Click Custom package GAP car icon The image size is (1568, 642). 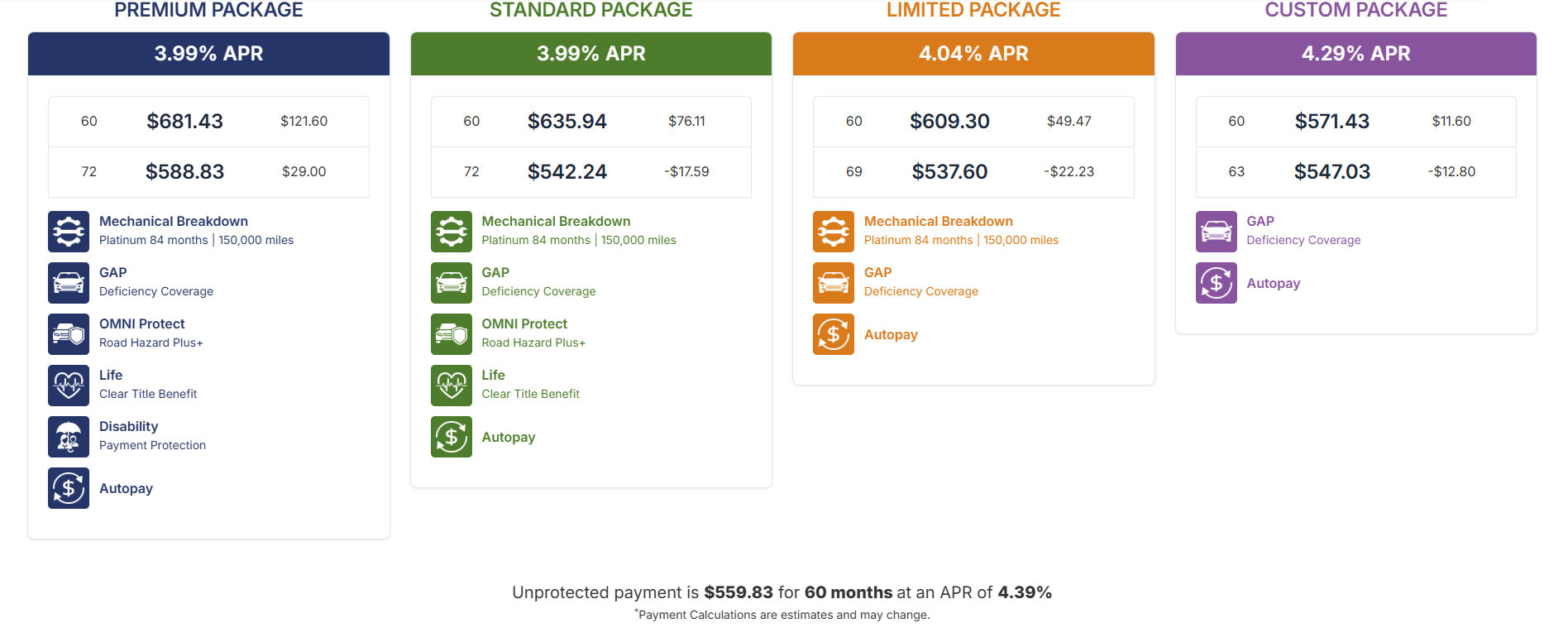point(1217,232)
